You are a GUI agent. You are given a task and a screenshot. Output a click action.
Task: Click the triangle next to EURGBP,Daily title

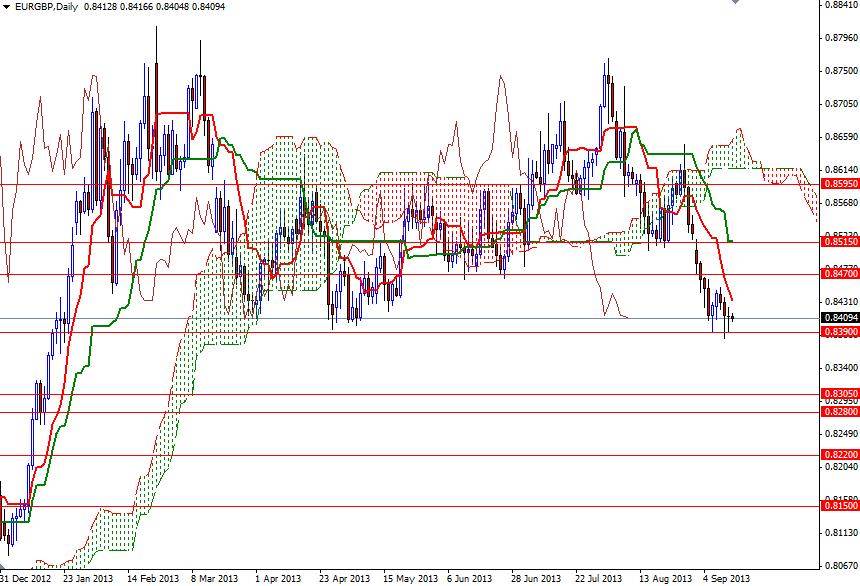[x=6, y=7]
